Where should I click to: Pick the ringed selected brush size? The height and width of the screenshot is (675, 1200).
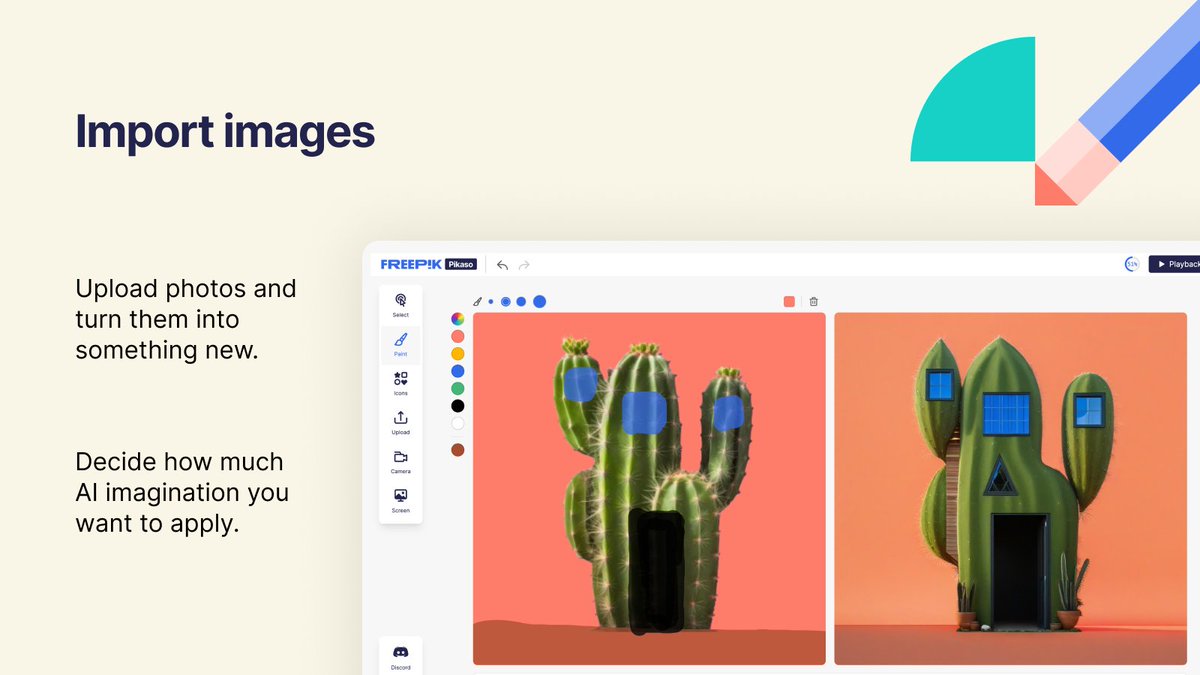(x=506, y=301)
